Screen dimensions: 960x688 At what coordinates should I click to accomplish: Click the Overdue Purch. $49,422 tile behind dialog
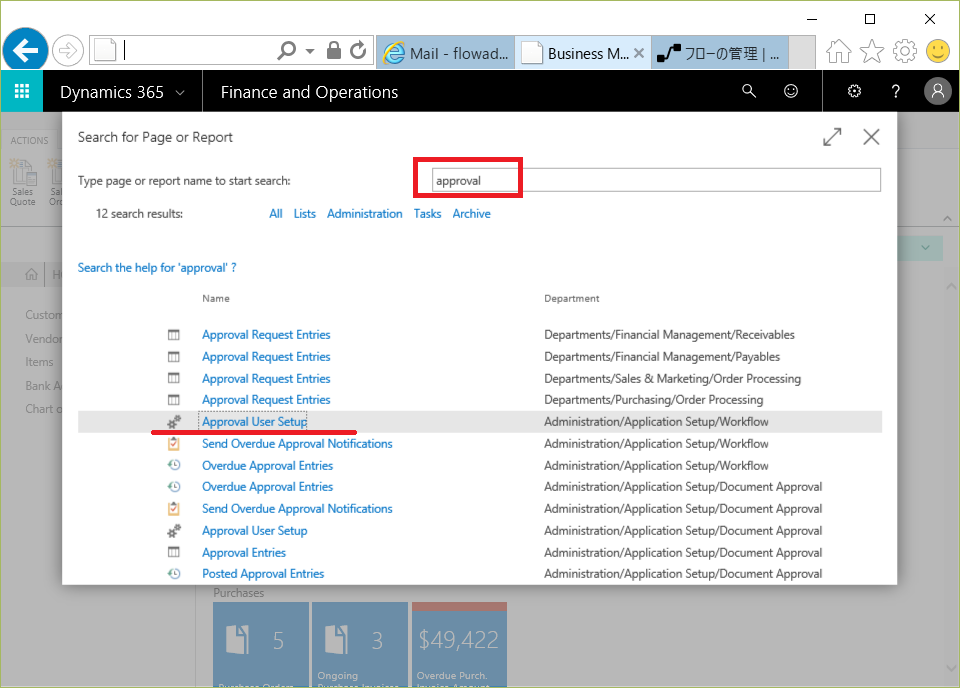coord(459,644)
